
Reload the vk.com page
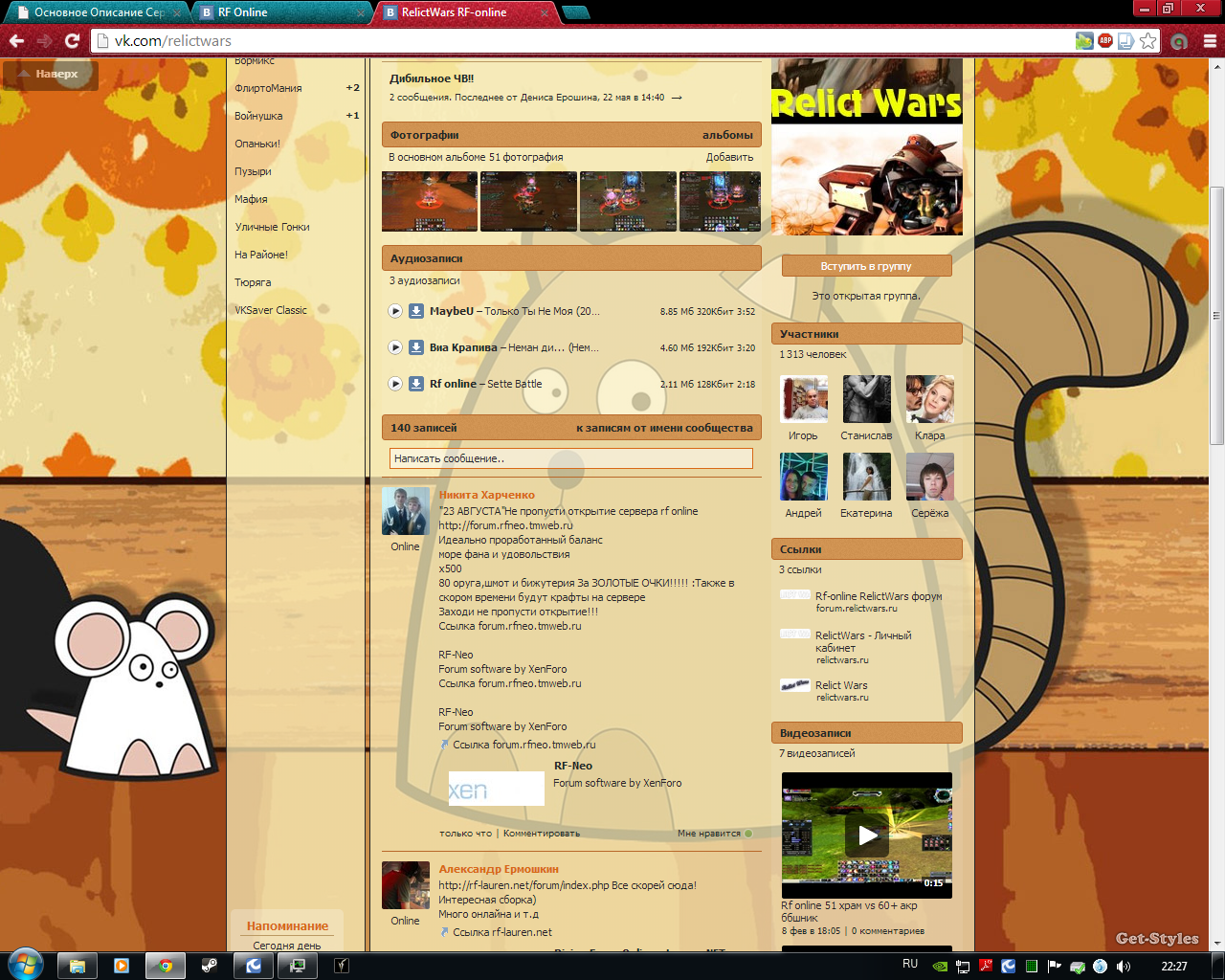pos(72,41)
